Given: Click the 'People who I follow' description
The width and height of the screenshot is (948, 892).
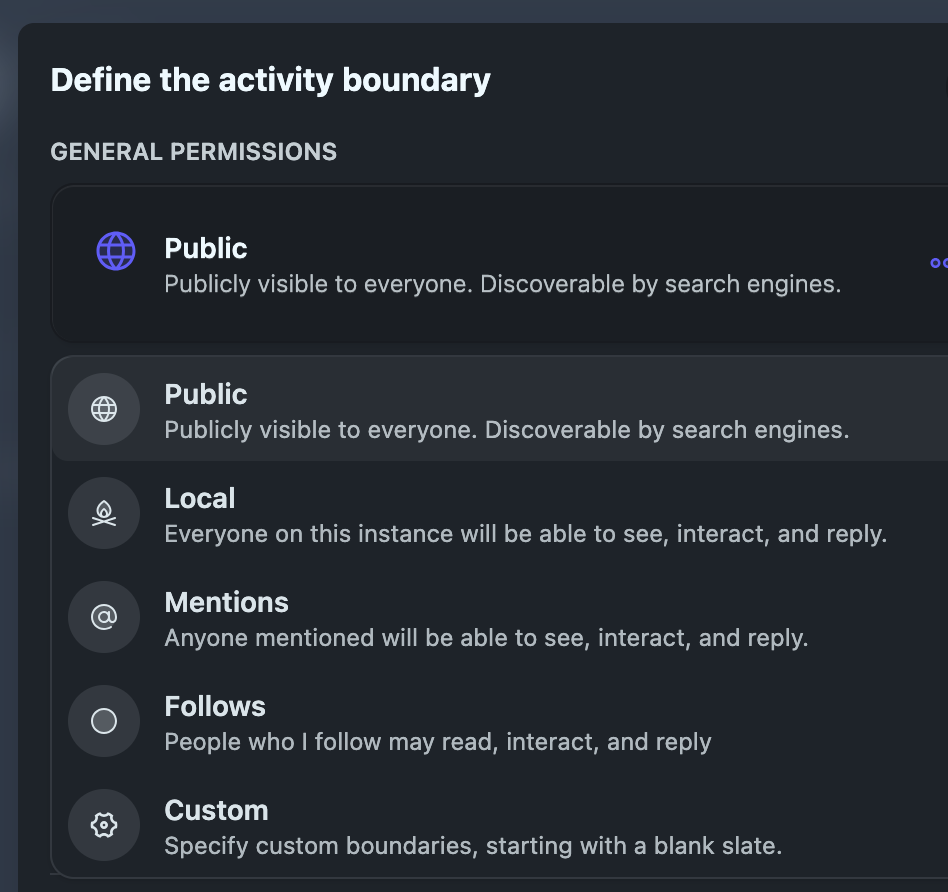Looking at the screenshot, I should (x=438, y=742).
